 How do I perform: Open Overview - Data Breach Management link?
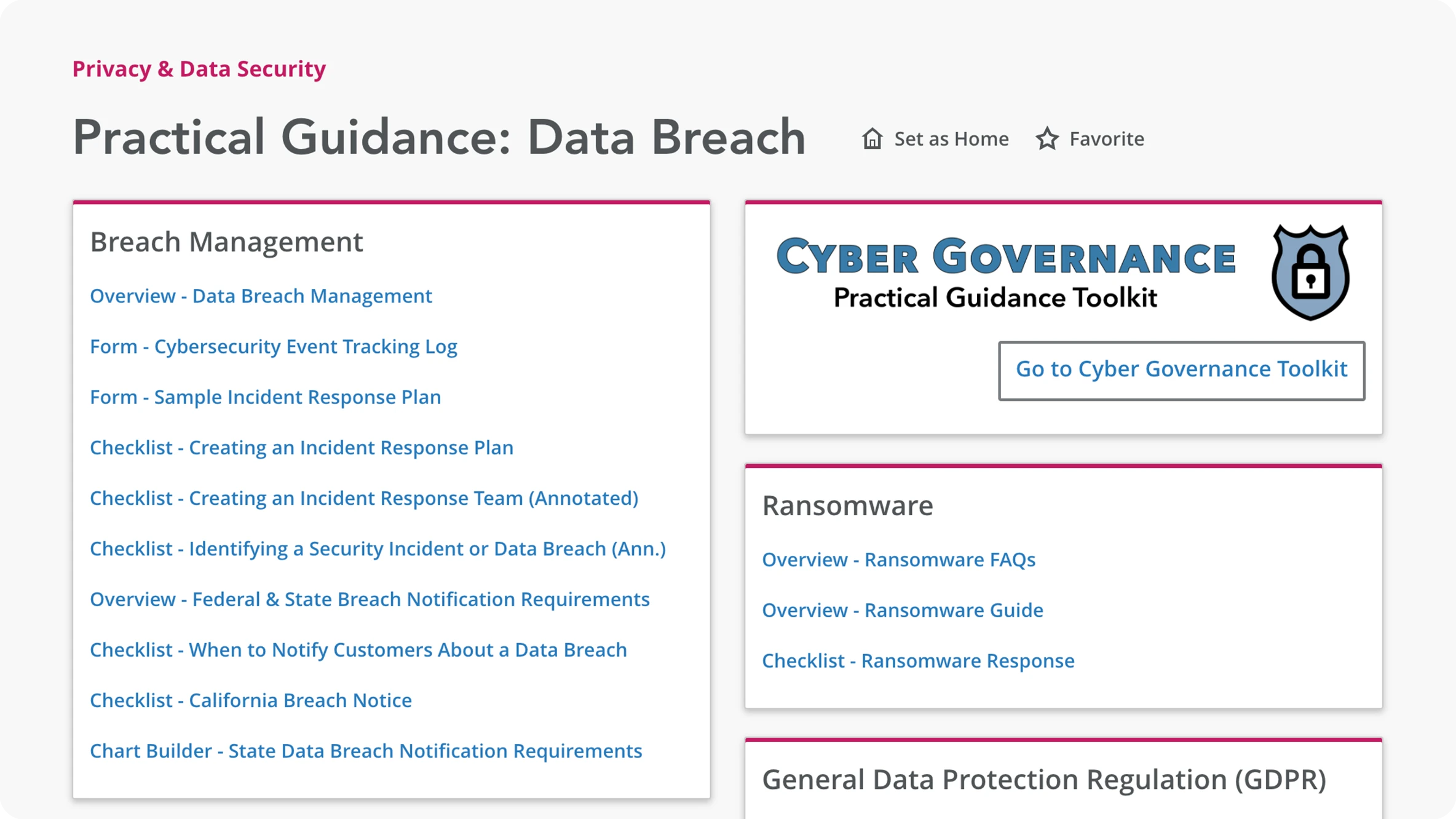(261, 296)
